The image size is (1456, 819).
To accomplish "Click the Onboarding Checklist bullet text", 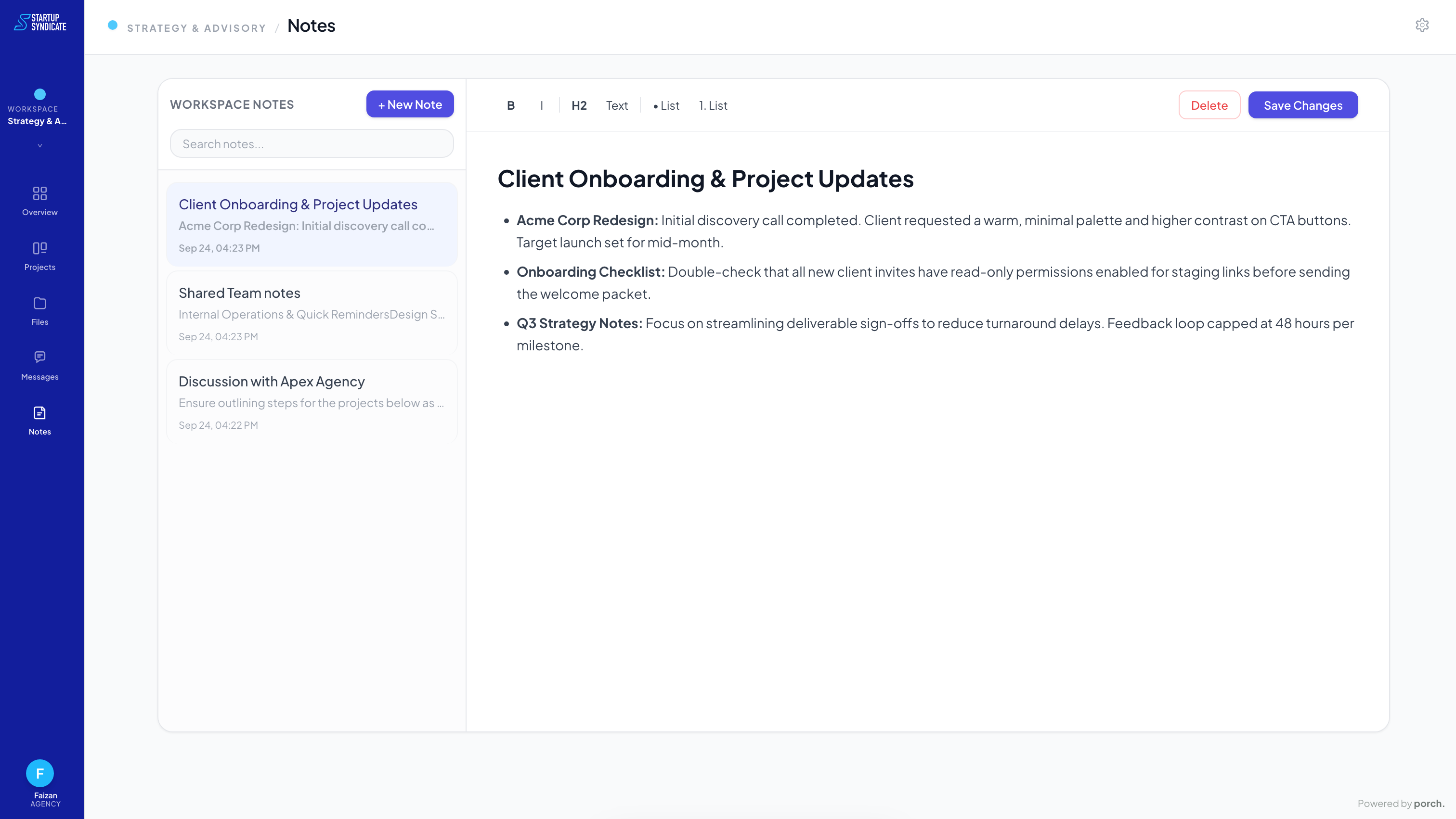I will pos(933,282).
